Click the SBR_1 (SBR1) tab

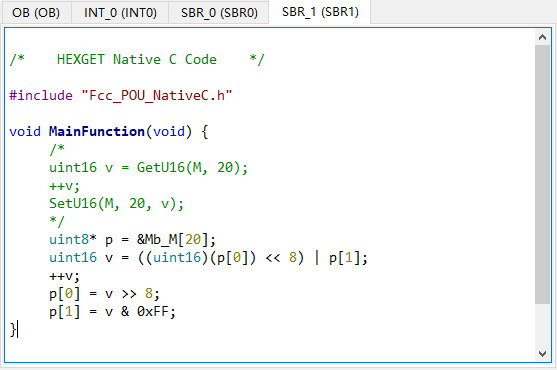320,12
